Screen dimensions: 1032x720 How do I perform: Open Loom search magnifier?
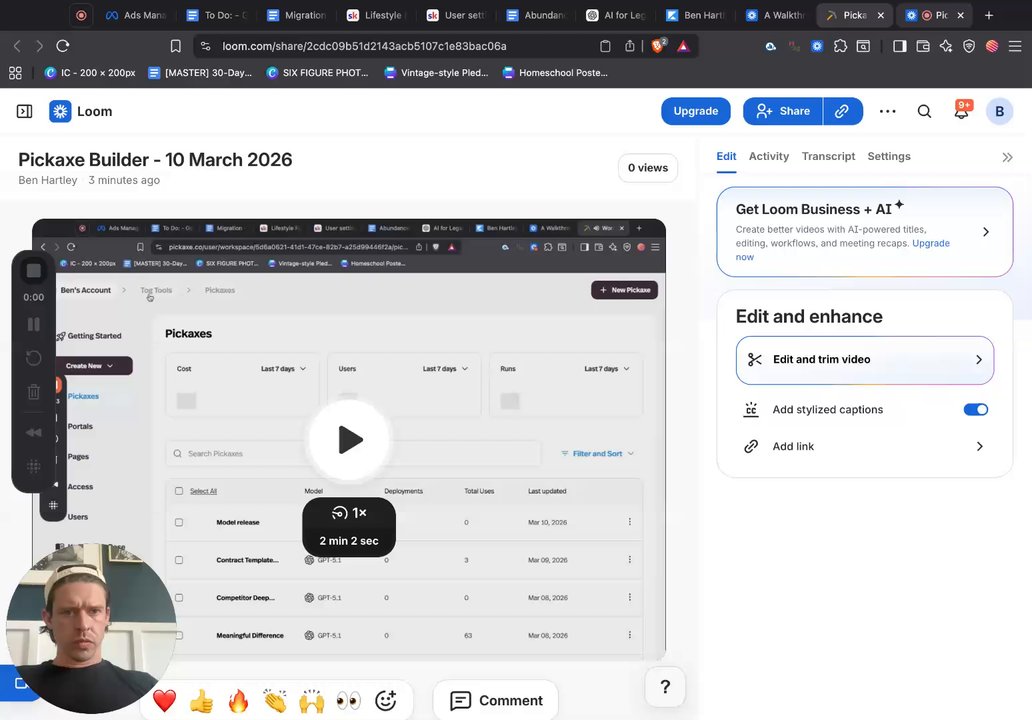pos(924,111)
